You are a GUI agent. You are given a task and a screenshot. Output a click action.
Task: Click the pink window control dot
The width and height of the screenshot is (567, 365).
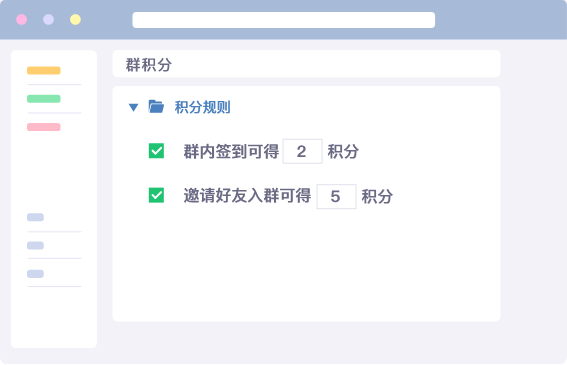[x=22, y=20]
